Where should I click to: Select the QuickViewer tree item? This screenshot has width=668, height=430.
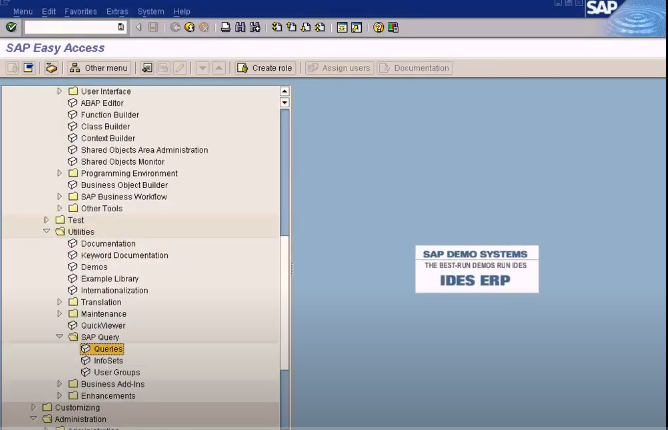(103, 325)
